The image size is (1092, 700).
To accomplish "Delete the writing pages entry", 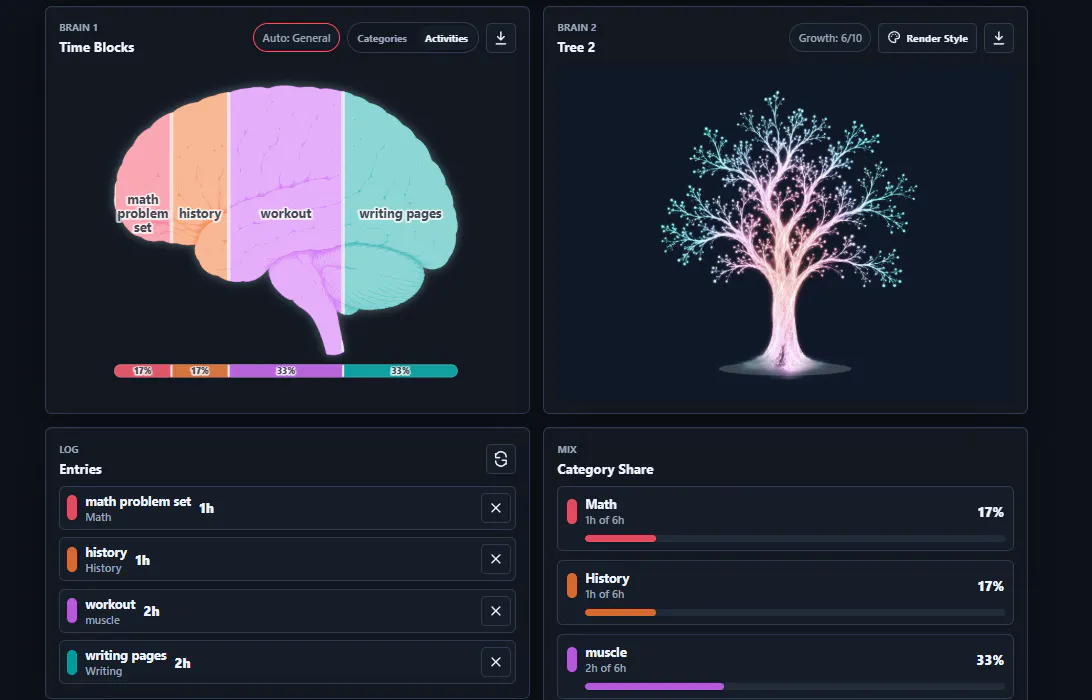I will (496, 662).
